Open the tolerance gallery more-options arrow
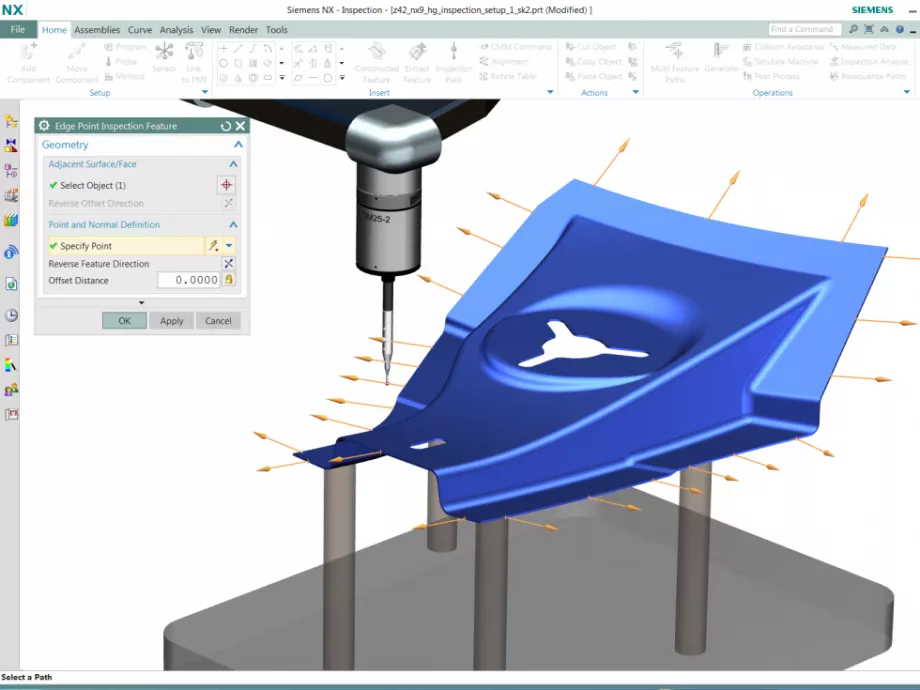The height and width of the screenshot is (690, 920). point(342,77)
